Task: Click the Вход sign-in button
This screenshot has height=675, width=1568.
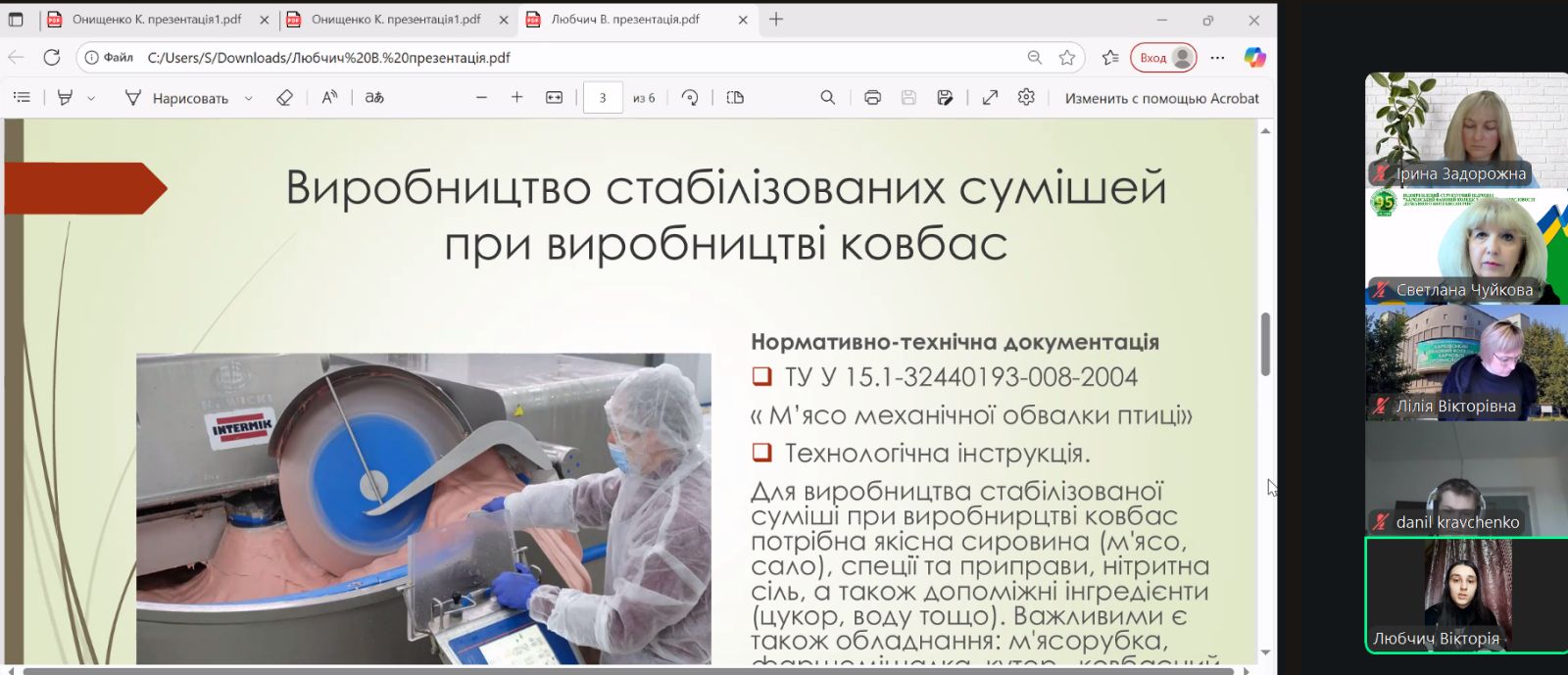Action: pyautogui.click(x=1163, y=58)
